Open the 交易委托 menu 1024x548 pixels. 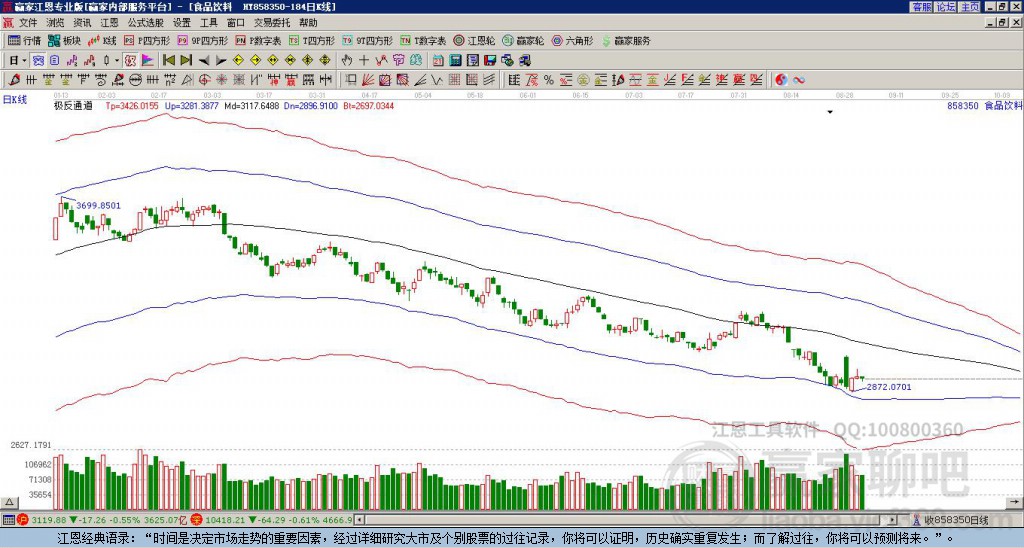tap(272, 23)
